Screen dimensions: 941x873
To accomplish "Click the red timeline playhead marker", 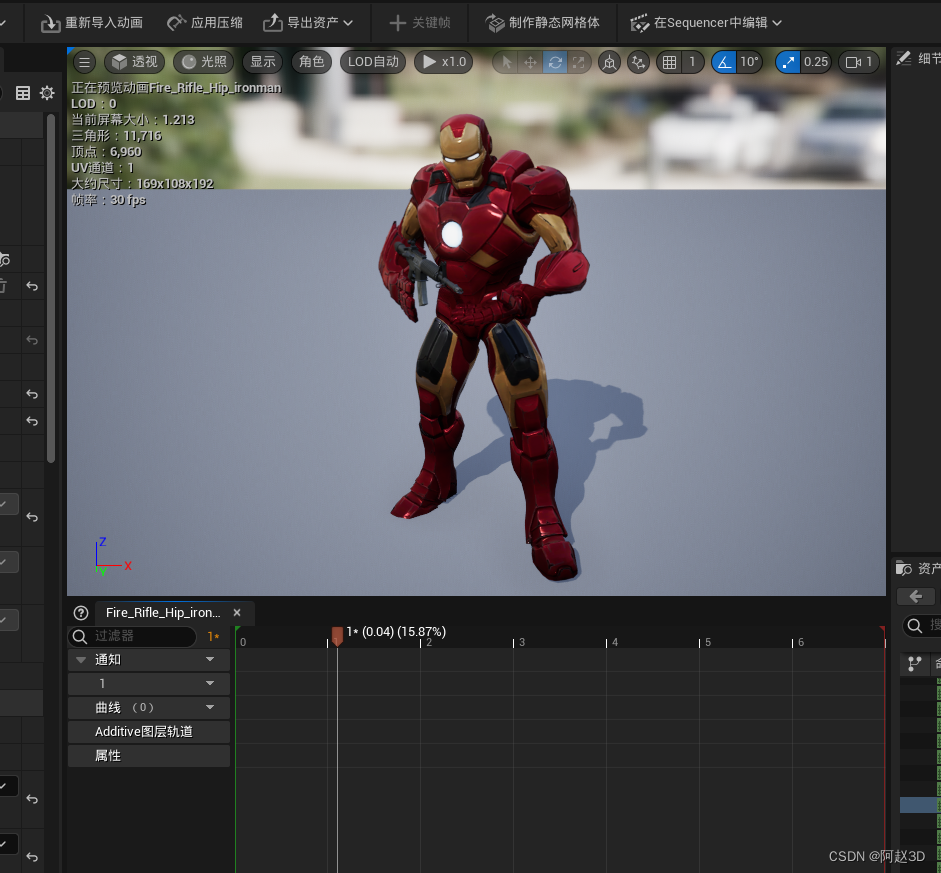I will coord(337,636).
